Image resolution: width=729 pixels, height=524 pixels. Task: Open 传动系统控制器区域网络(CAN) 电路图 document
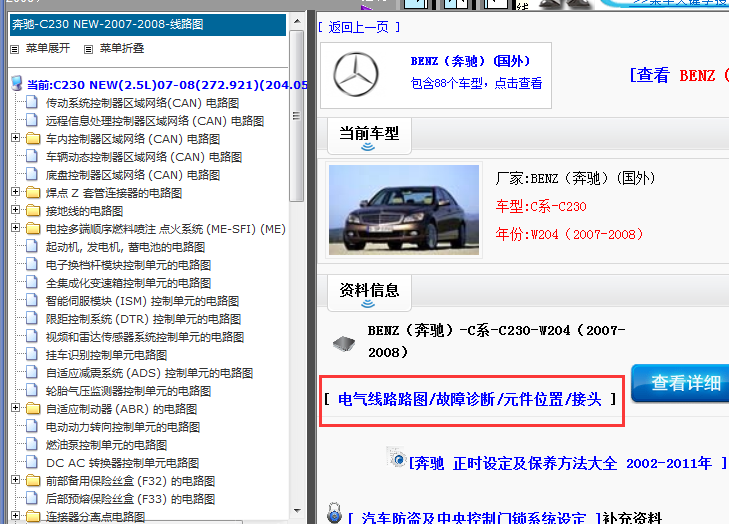click(x=142, y=103)
